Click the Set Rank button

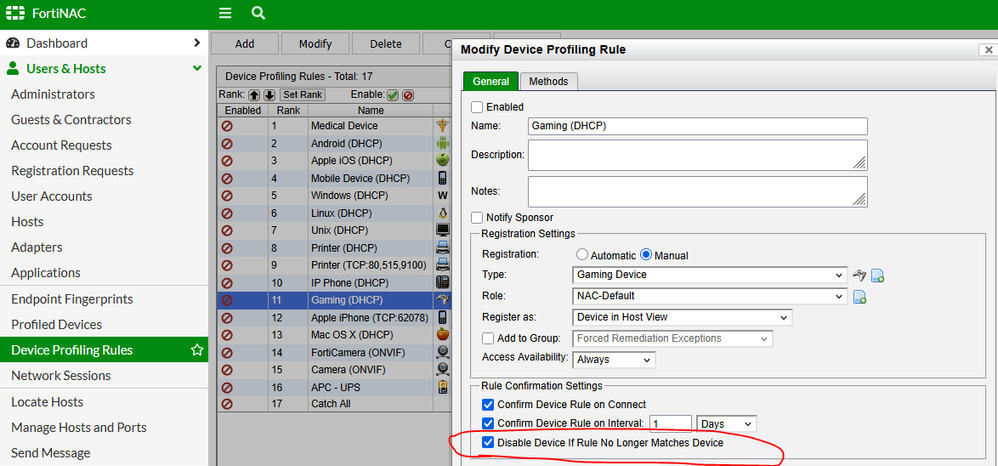click(302, 95)
